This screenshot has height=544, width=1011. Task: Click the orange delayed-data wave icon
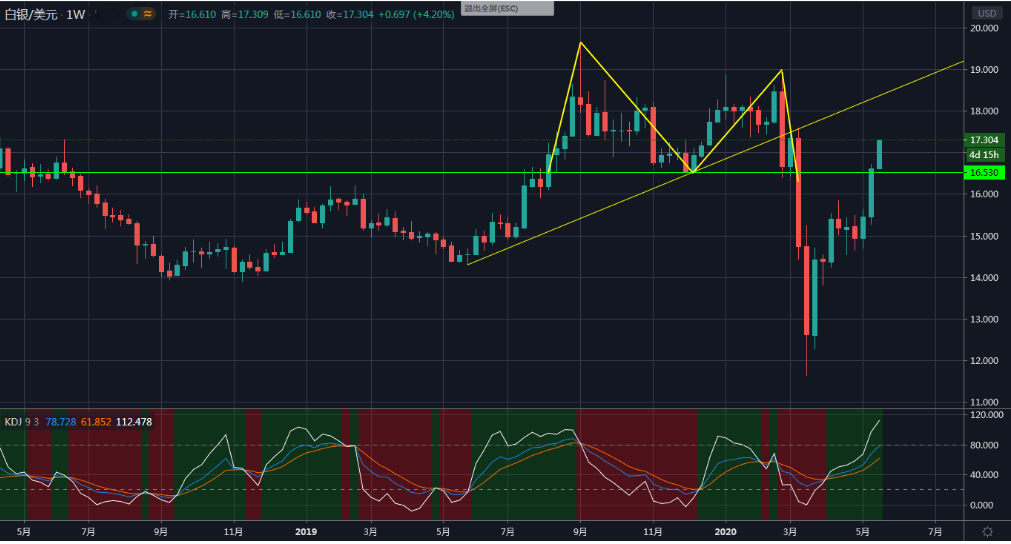pyautogui.click(x=148, y=14)
